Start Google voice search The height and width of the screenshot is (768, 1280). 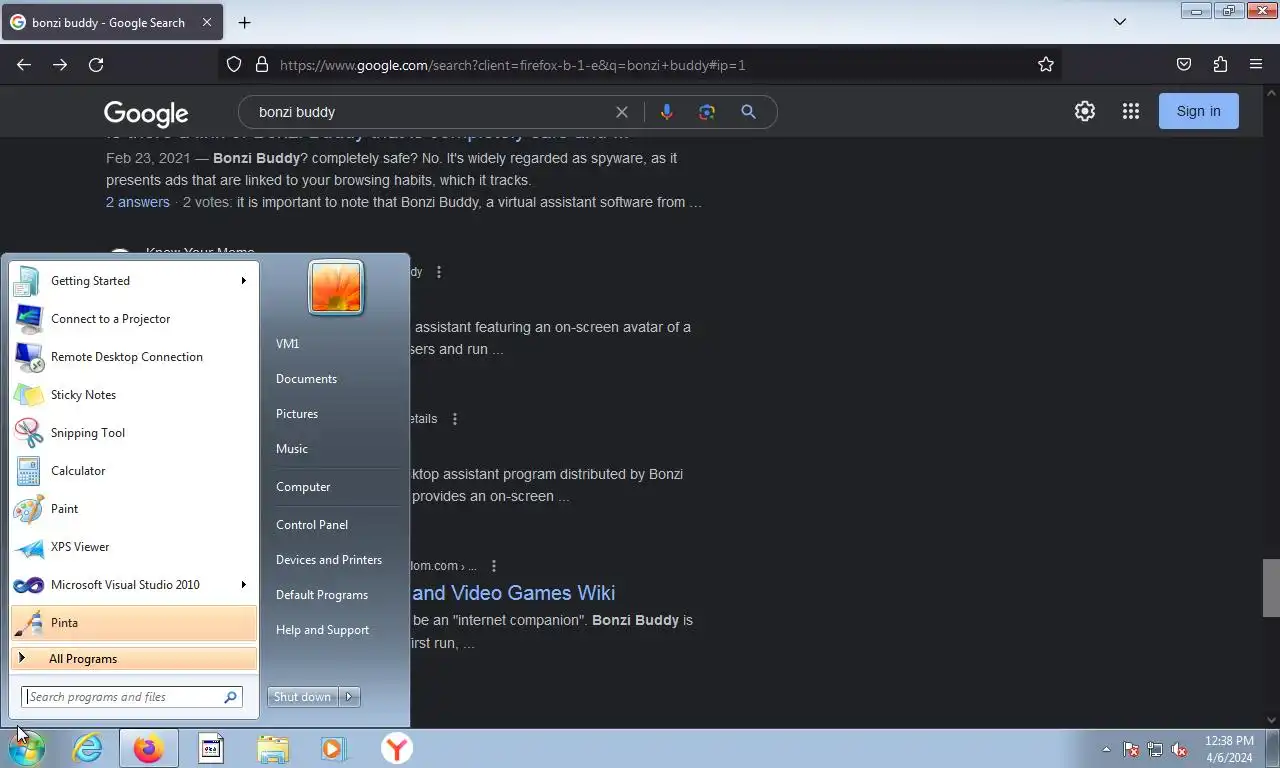tap(667, 112)
